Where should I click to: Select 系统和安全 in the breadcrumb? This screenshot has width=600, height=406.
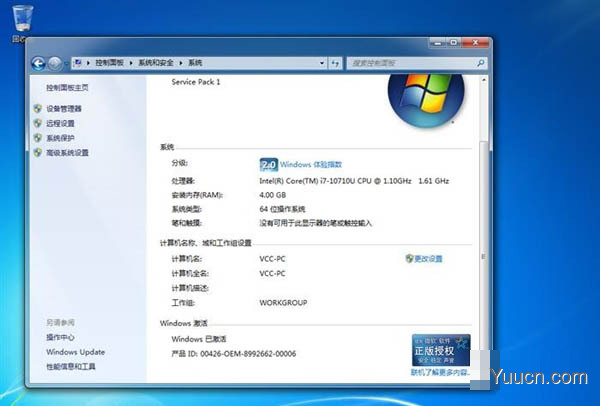click(156, 63)
